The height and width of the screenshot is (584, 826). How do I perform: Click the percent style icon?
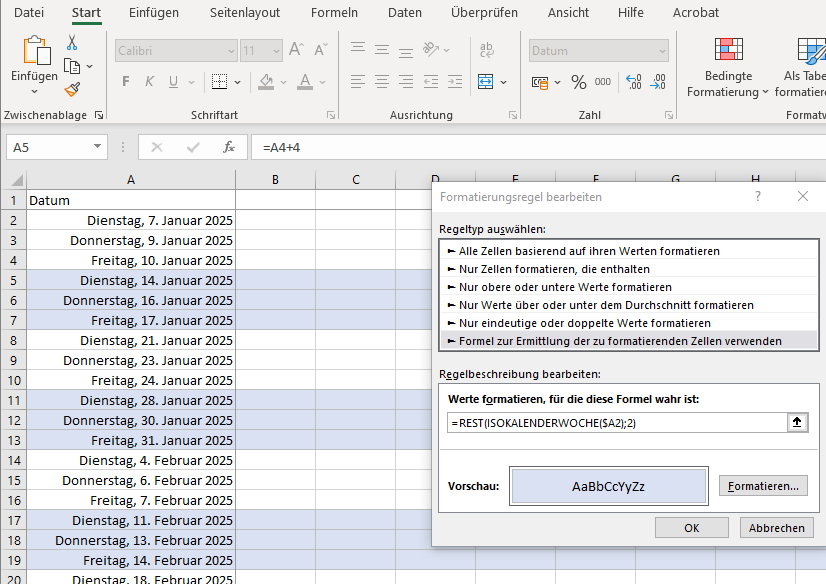578,82
